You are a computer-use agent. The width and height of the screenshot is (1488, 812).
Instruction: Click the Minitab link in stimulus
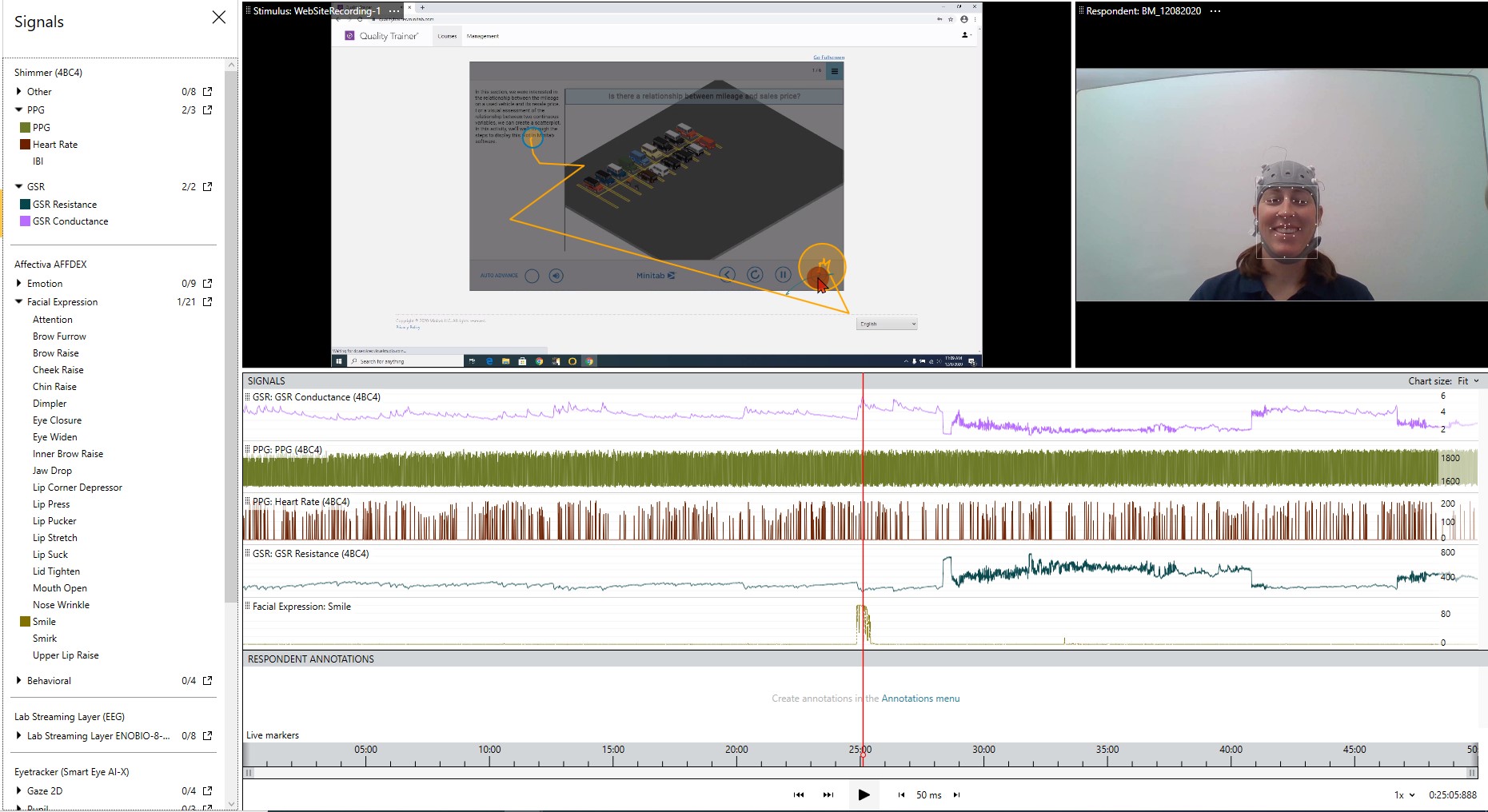[x=655, y=275]
